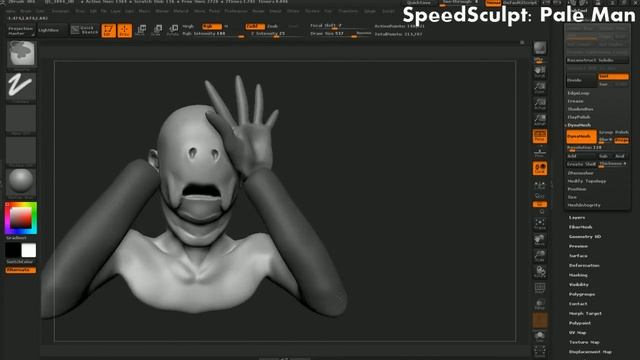This screenshot has width=640, height=360.
Task: Click the Reconstruct Subdiv button
Action: click(597, 60)
